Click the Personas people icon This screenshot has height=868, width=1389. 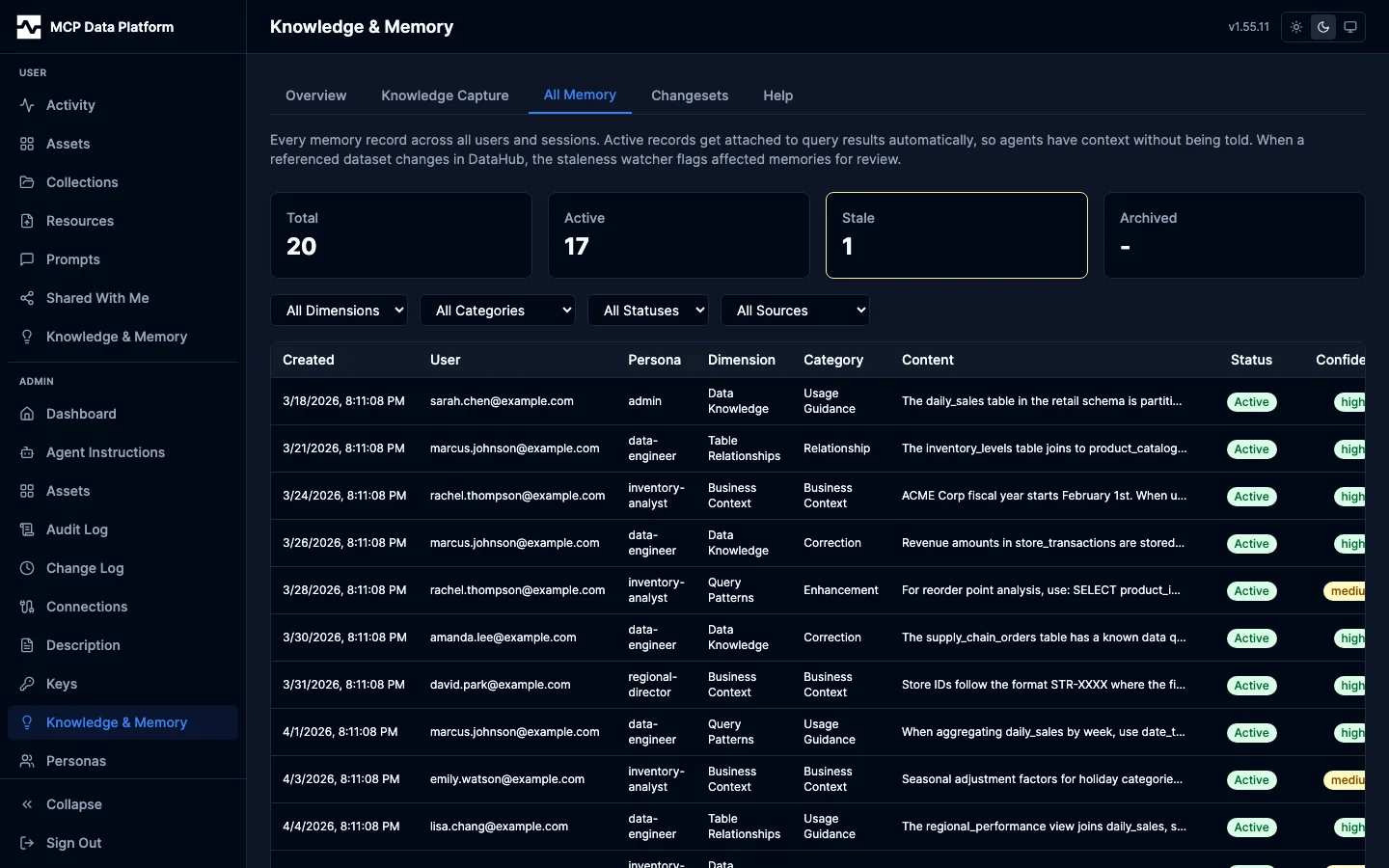click(x=27, y=761)
